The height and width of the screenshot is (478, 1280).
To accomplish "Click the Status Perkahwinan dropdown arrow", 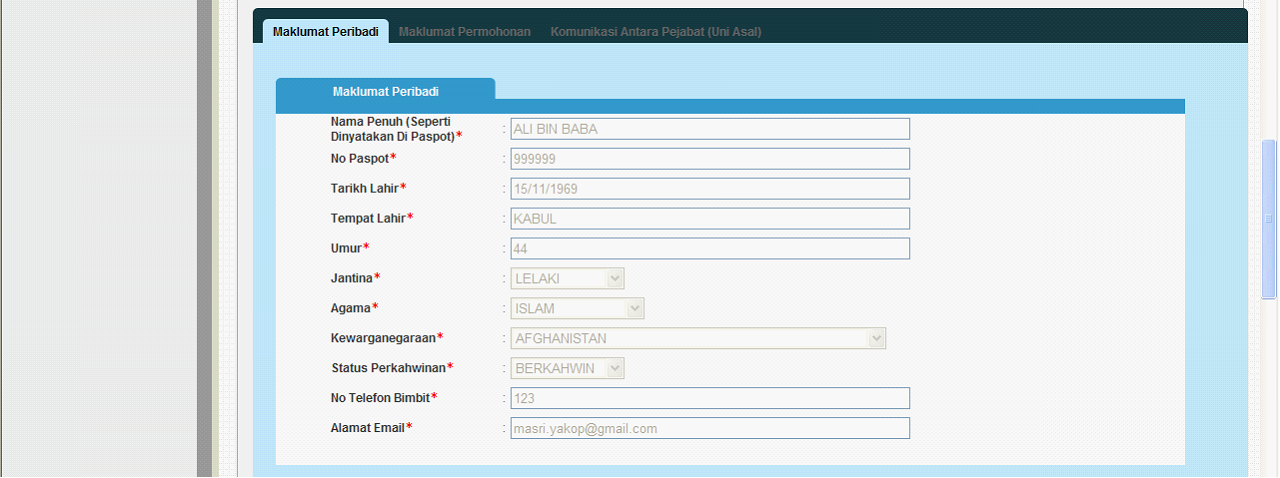I will coord(616,368).
